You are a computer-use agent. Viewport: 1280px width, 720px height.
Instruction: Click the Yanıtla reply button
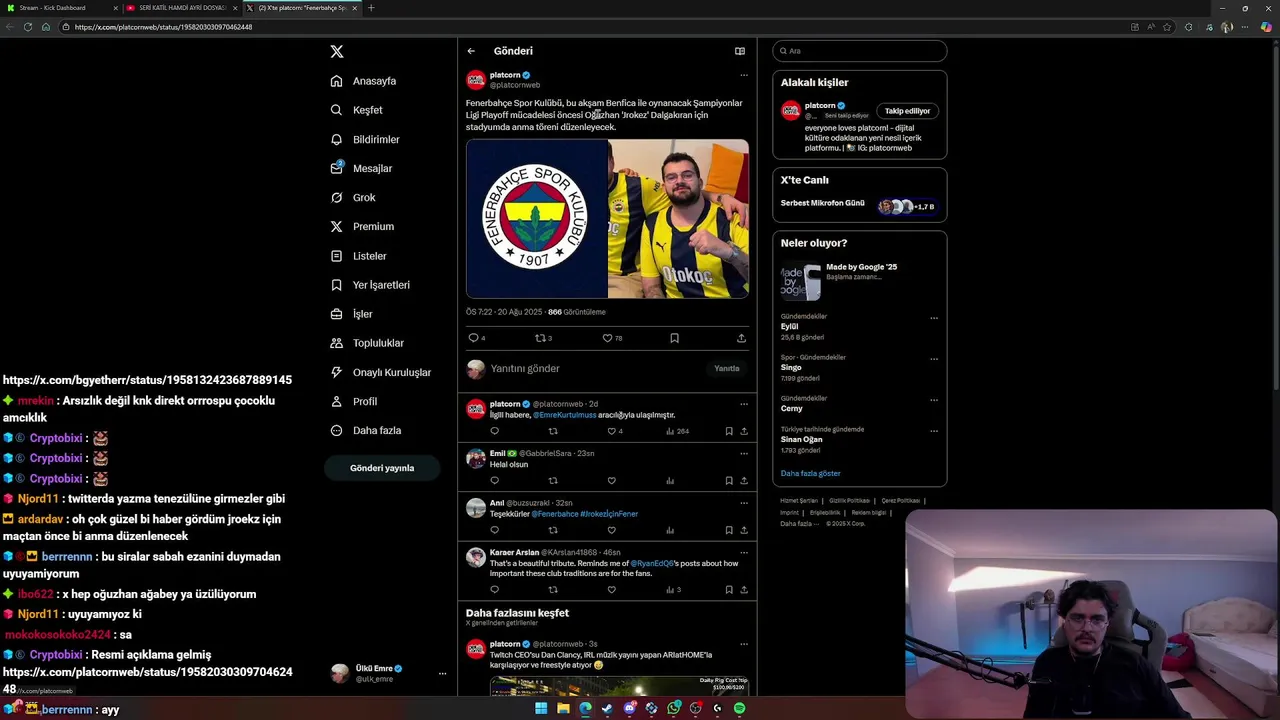click(727, 369)
